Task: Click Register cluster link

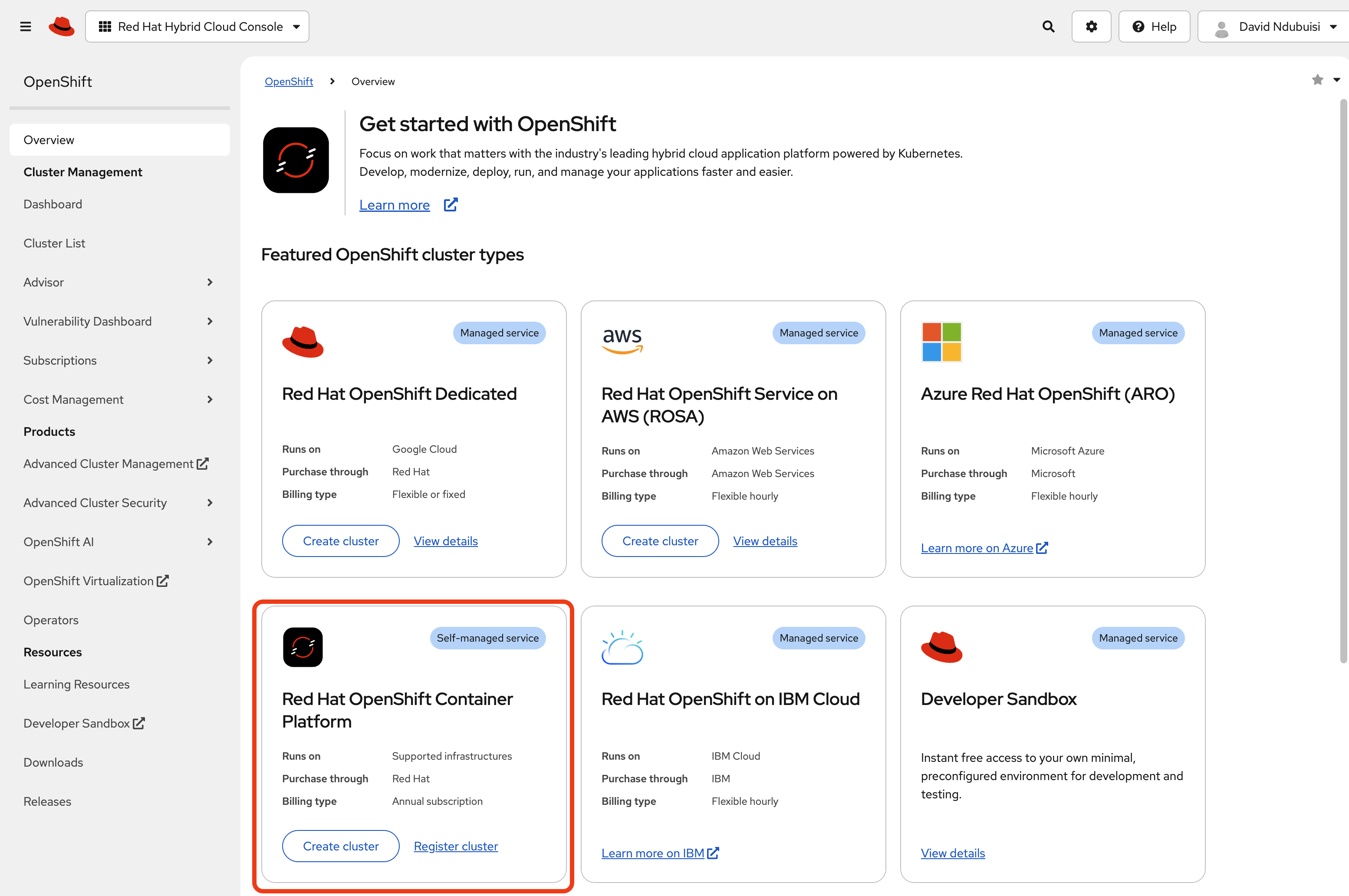Action: 455,846
